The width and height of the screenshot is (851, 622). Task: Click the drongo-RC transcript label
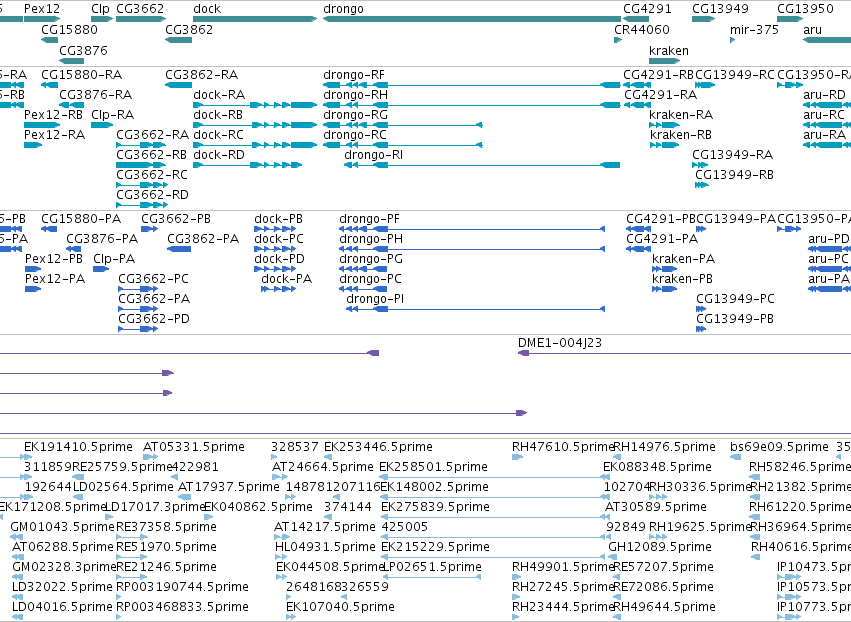click(x=355, y=135)
